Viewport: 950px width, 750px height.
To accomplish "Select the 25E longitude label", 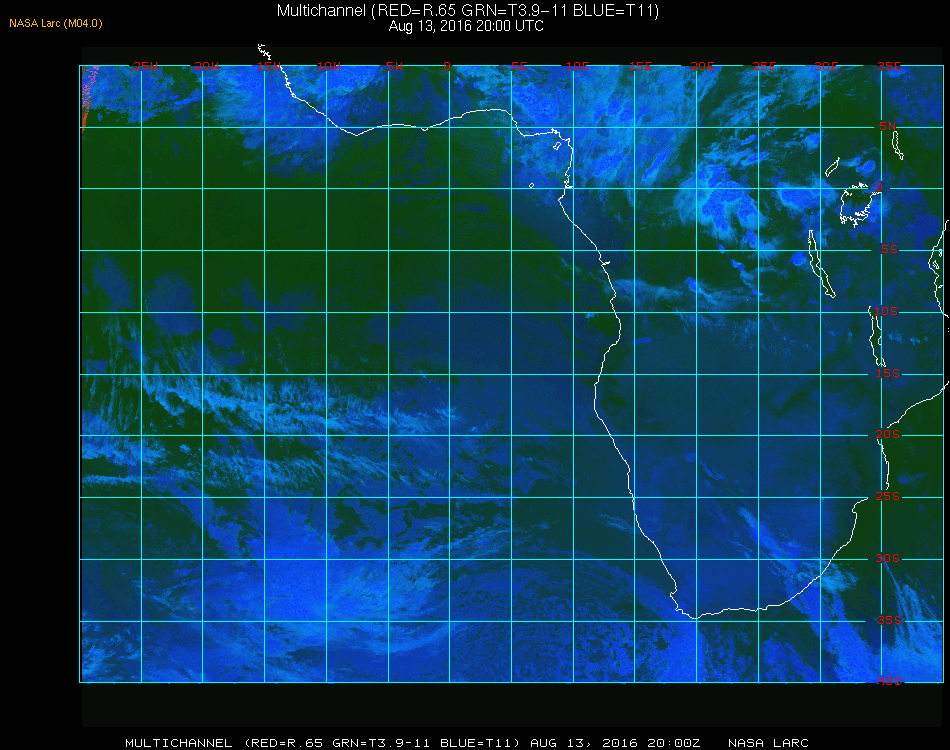I will coord(764,66).
